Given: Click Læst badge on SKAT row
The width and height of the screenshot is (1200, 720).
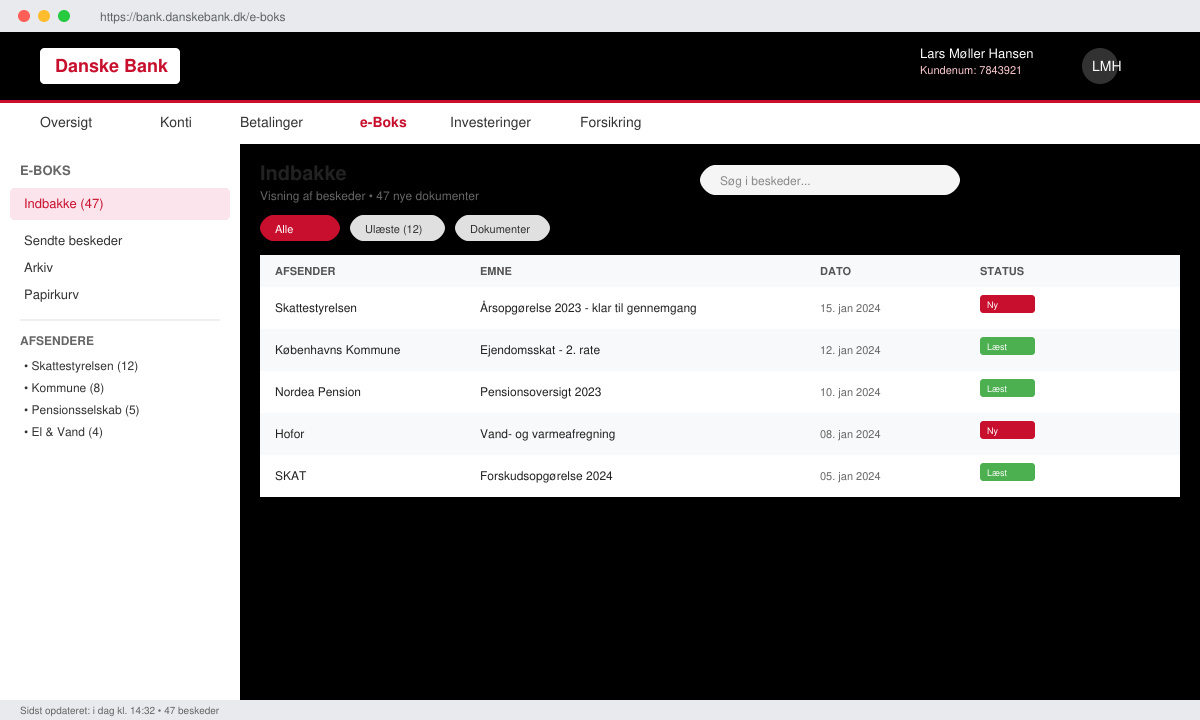Looking at the screenshot, I should (1007, 472).
